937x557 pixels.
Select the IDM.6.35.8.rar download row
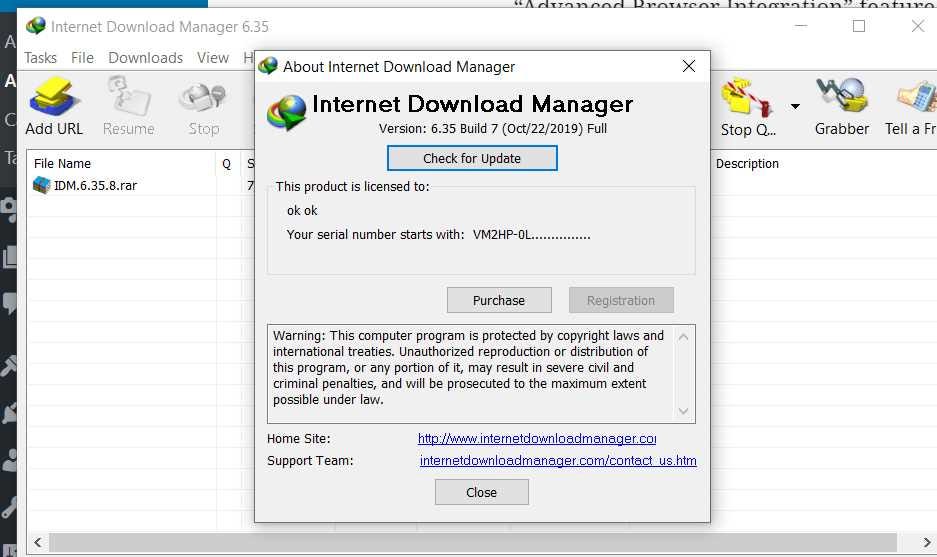click(x=141, y=185)
